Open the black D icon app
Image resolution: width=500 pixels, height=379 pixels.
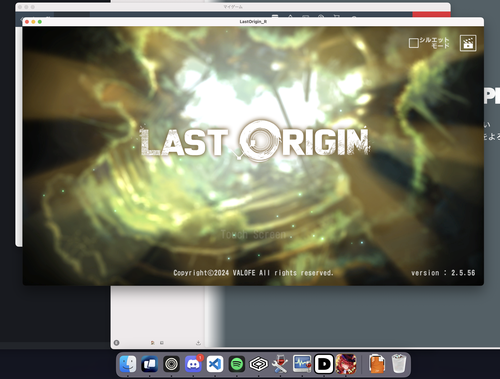tap(324, 364)
